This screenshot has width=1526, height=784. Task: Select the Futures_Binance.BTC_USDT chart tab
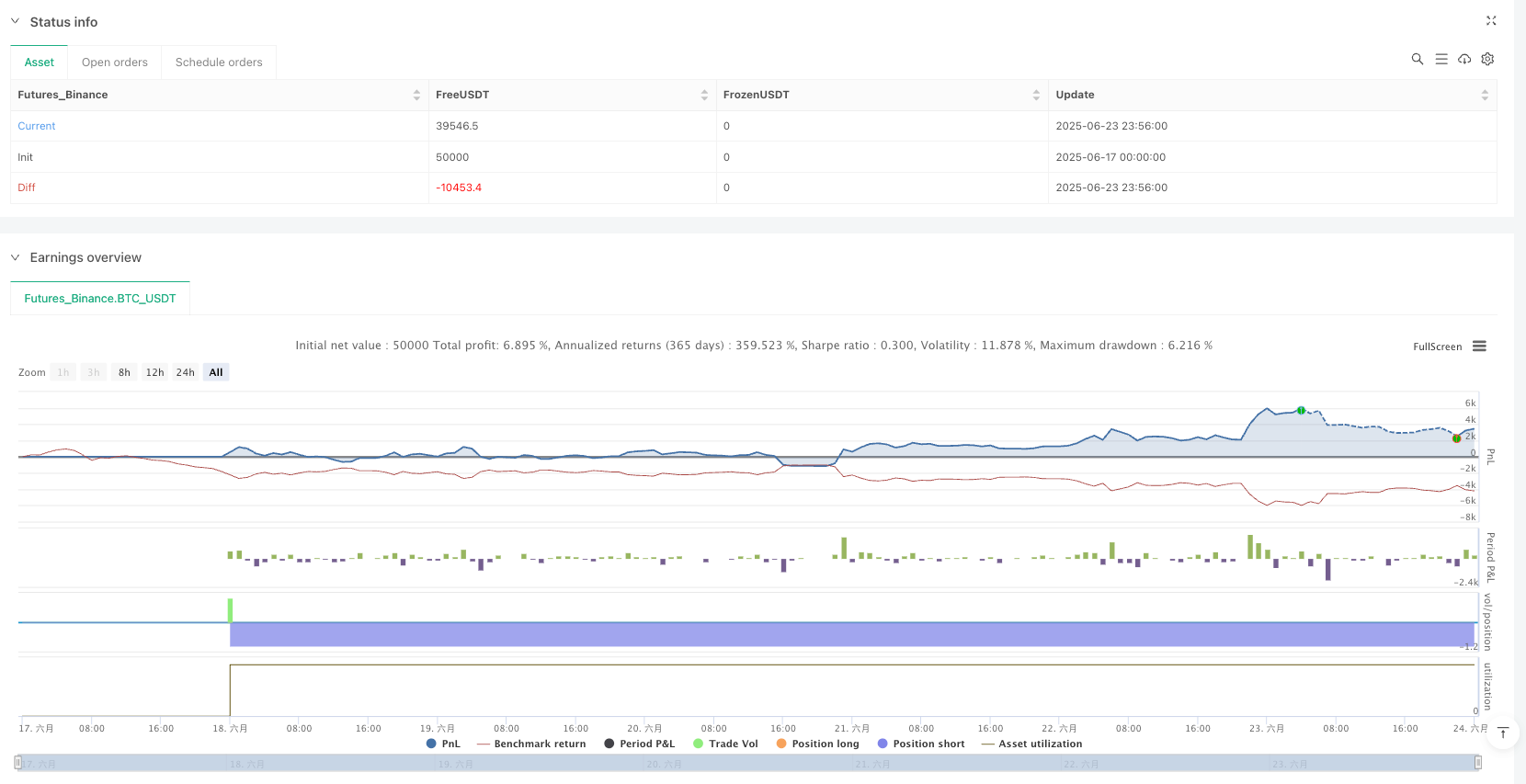tap(100, 299)
